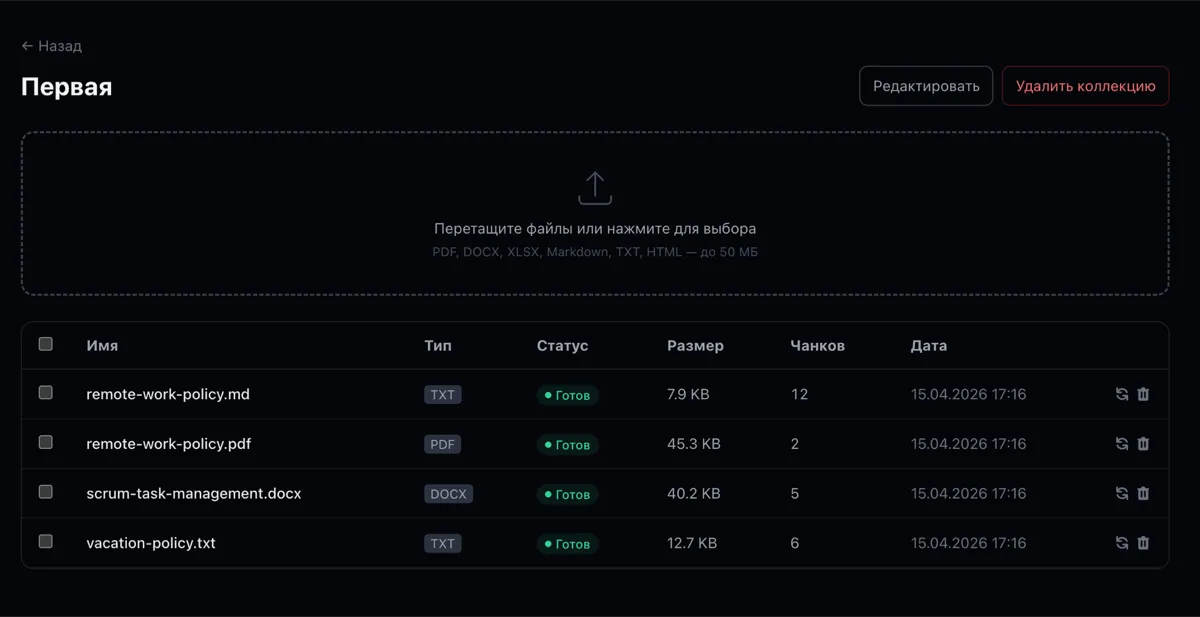The image size is (1200, 617).
Task: Open the vacation-policy.txt file name
Action: point(151,543)
